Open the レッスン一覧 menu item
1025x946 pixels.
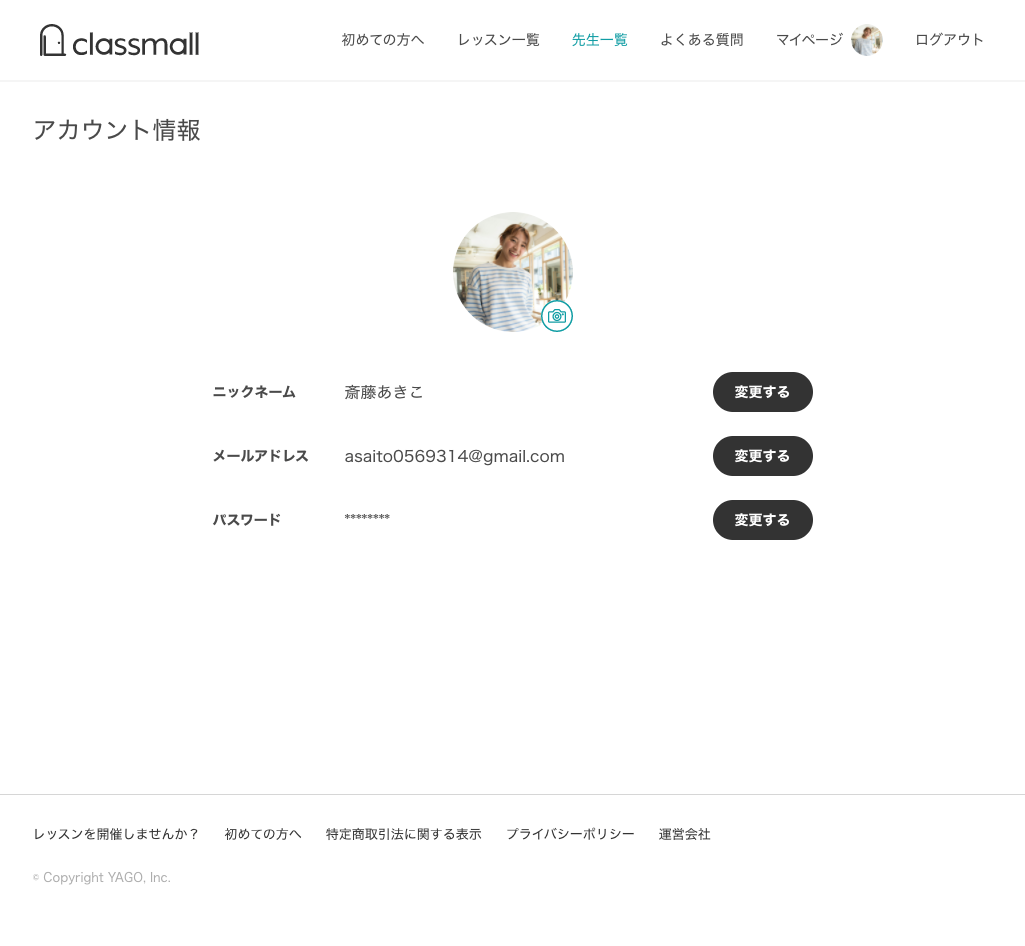[498, 40]
